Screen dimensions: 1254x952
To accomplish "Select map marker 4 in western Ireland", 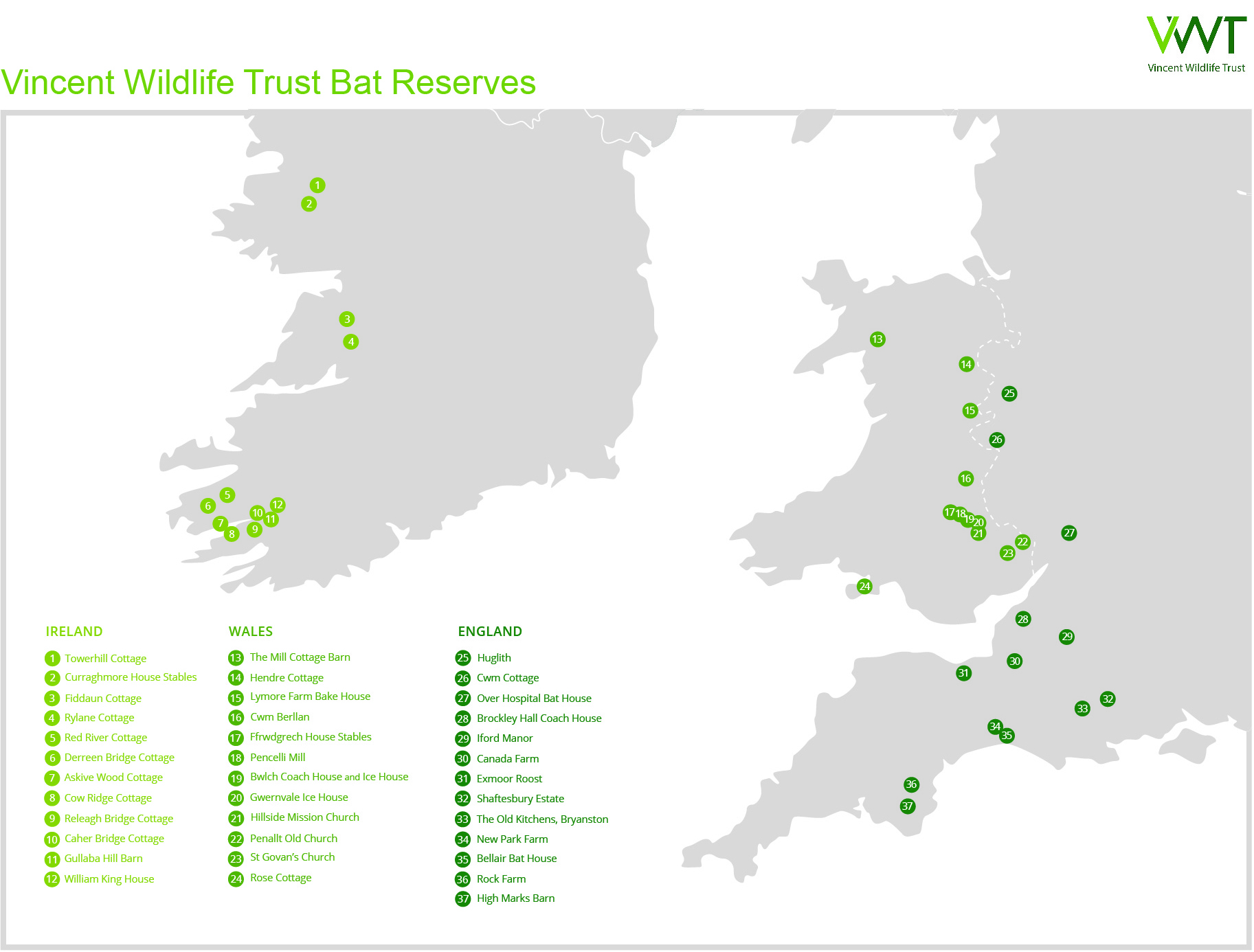I will click(x=351, y=342).
